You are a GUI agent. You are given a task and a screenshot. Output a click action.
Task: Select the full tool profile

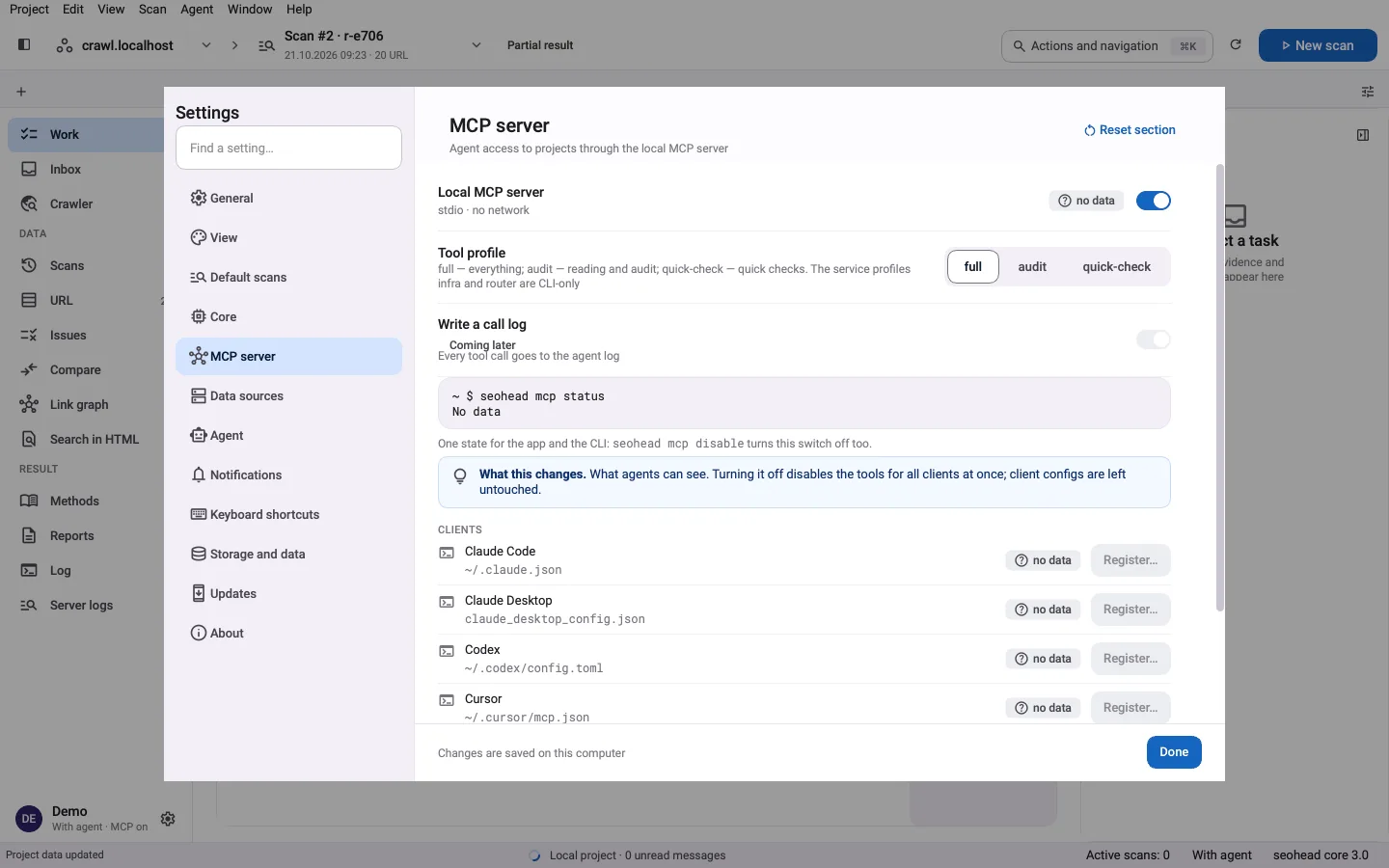[x=972, y=266]
